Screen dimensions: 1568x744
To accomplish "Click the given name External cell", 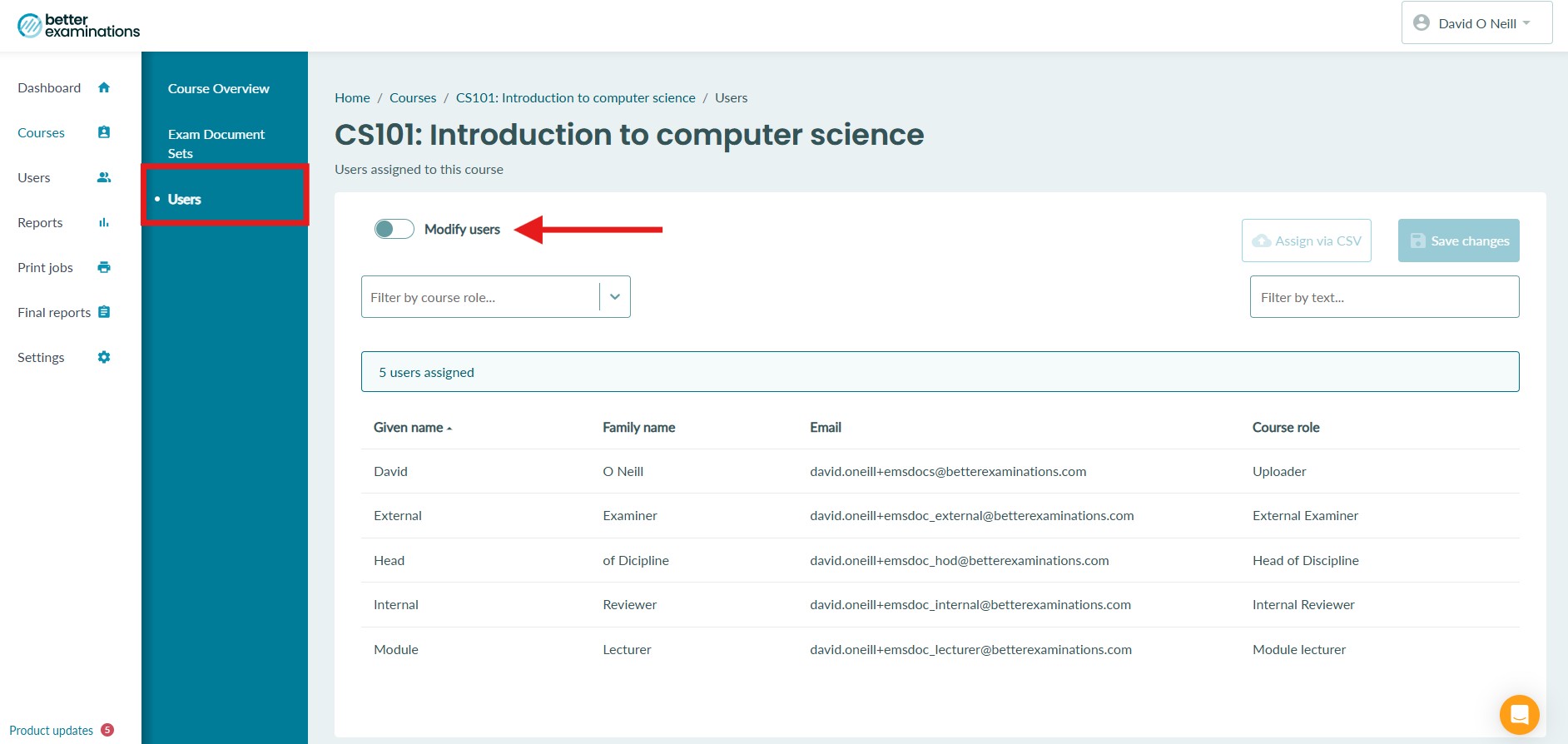I will pyautogui.click(x=398, y=515).
